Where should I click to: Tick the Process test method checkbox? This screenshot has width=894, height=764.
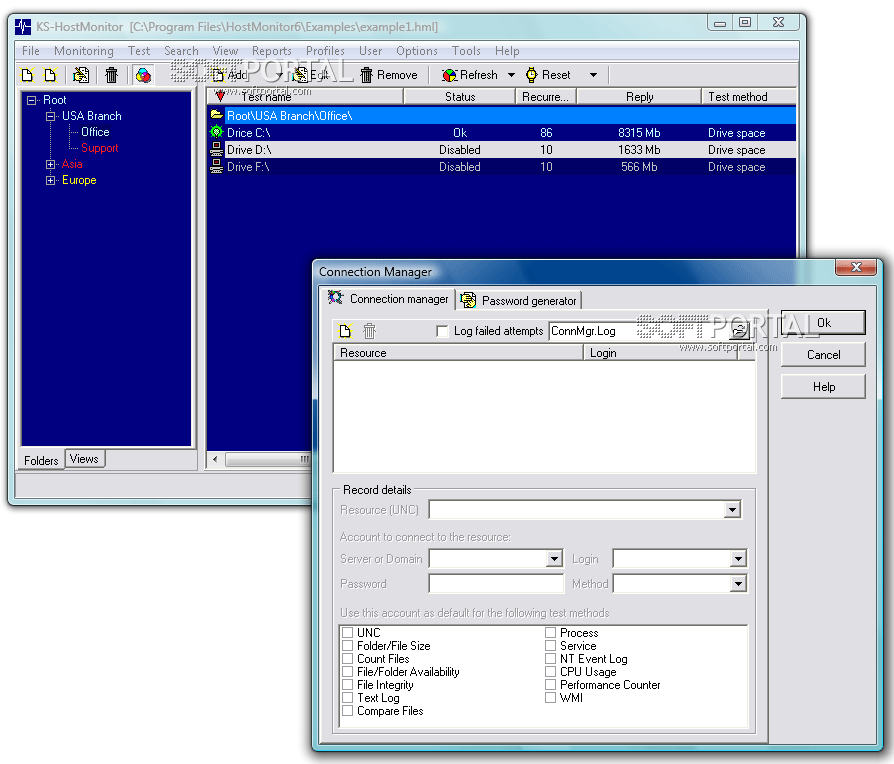click(x=550, y=632)
